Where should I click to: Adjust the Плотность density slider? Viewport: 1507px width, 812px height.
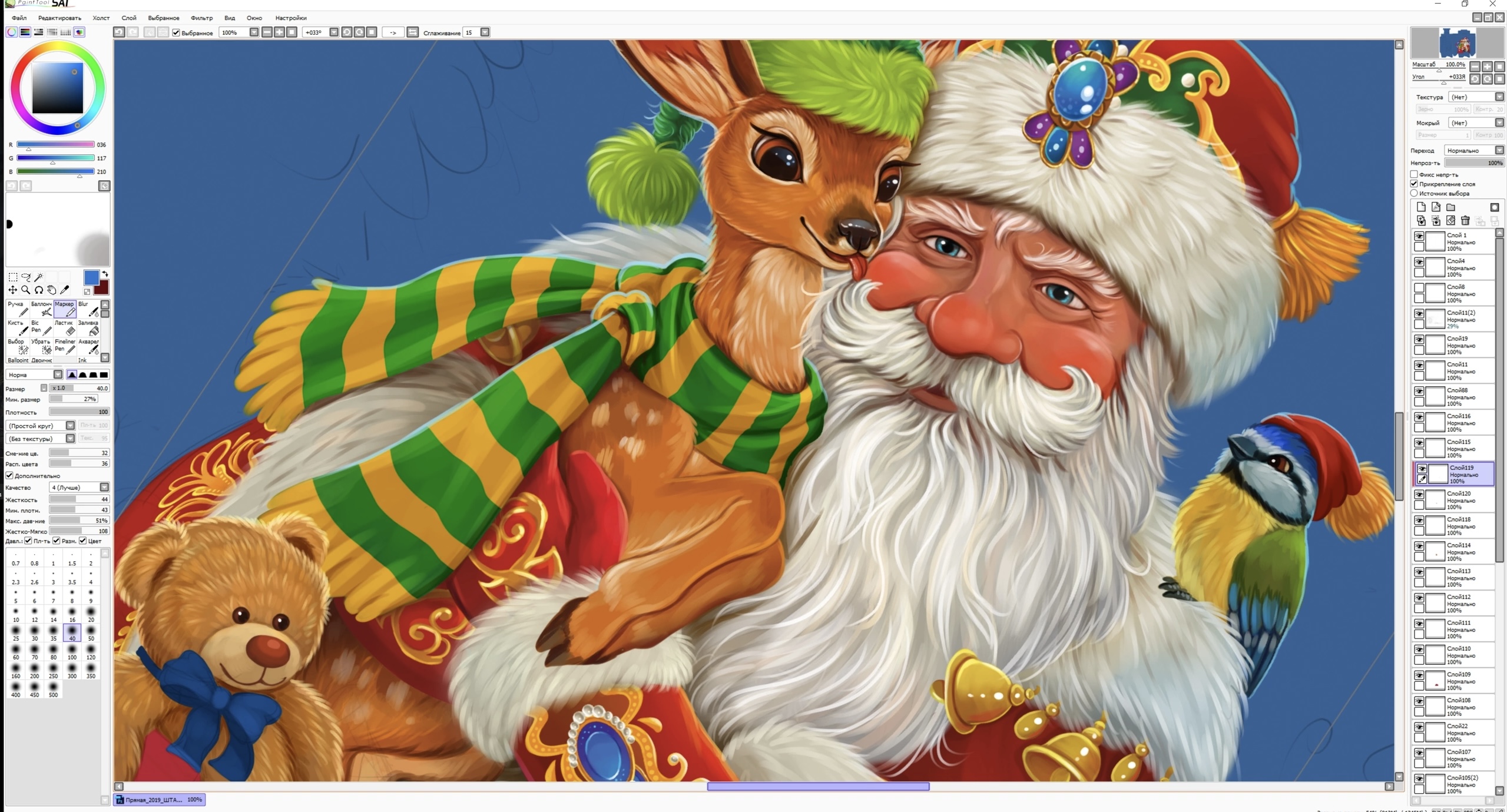(80, 412)
